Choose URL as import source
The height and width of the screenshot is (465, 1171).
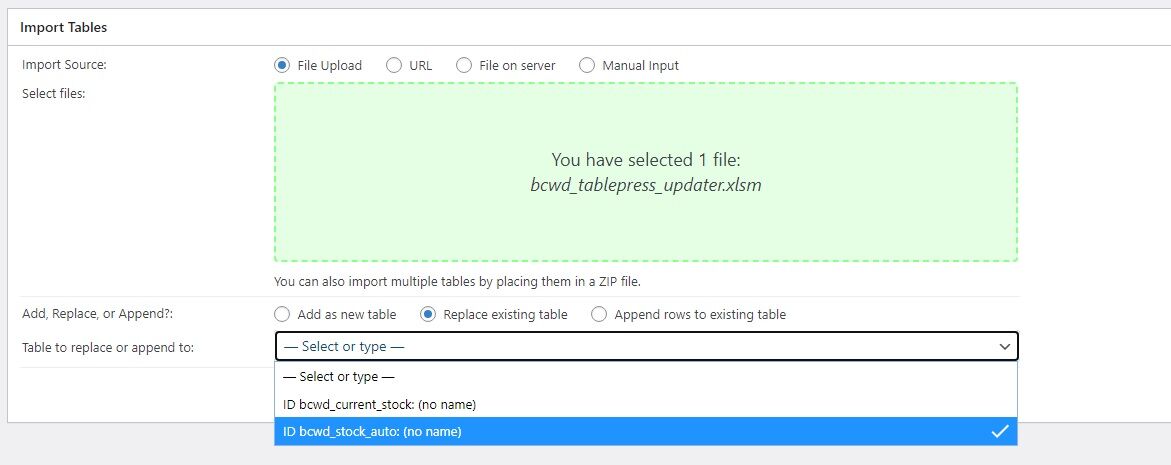(x=393, y=65)
